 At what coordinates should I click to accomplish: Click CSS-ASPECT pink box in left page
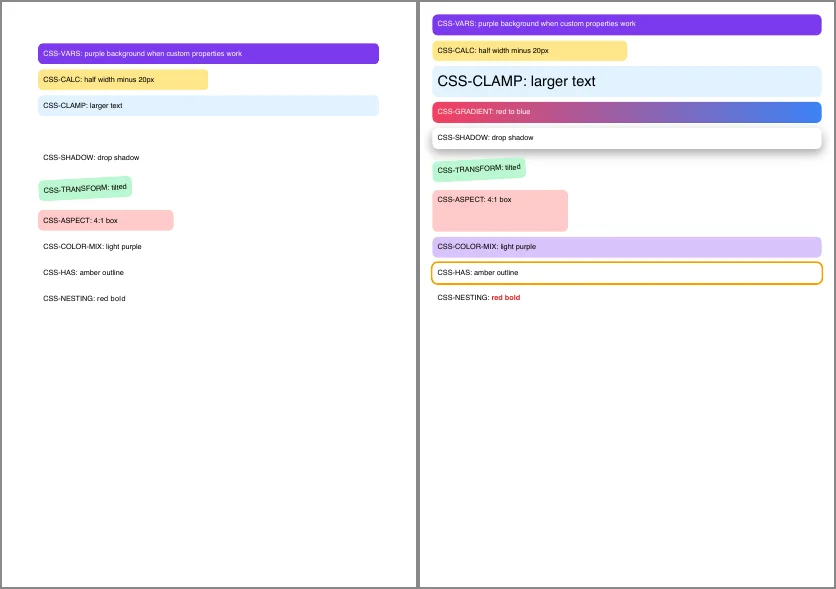tap(106, 220)
